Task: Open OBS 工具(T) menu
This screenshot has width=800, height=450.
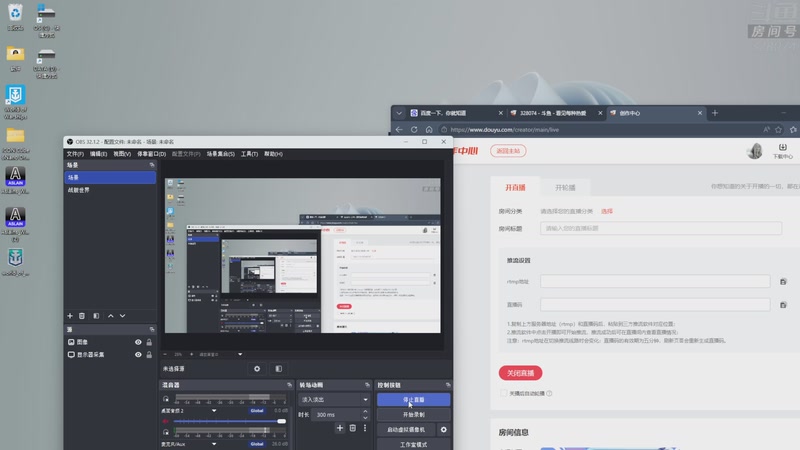Action: pos(249,154)
